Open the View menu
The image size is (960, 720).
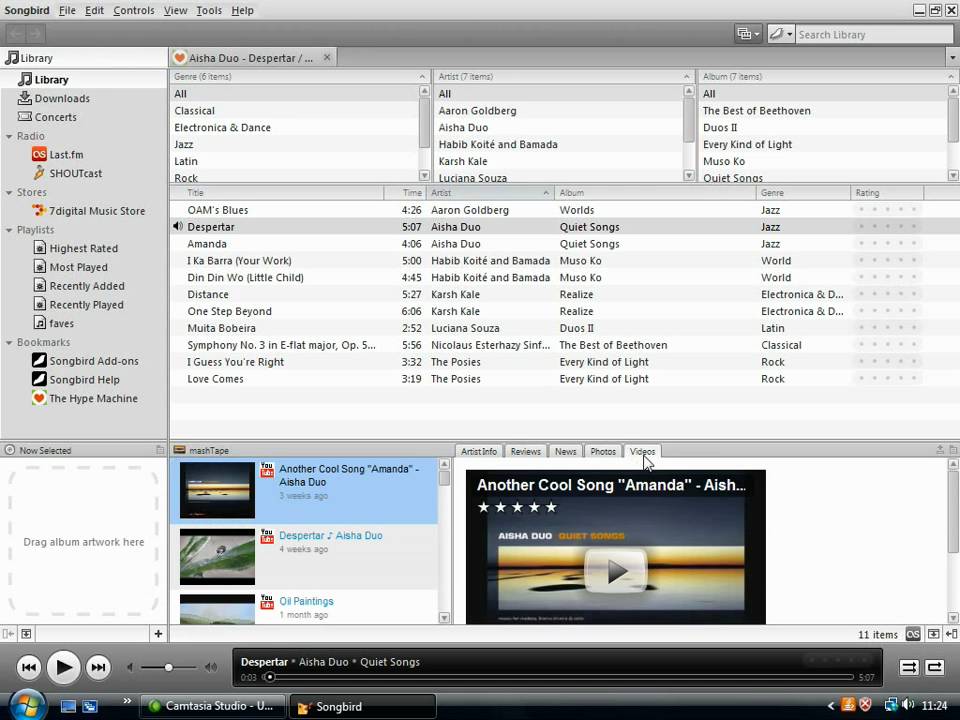pyautogui.click(x=175, y=10)
